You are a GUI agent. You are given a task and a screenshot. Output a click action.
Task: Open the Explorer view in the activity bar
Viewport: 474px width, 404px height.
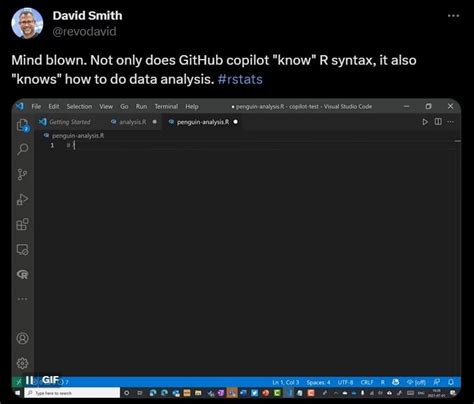point(23,126)
